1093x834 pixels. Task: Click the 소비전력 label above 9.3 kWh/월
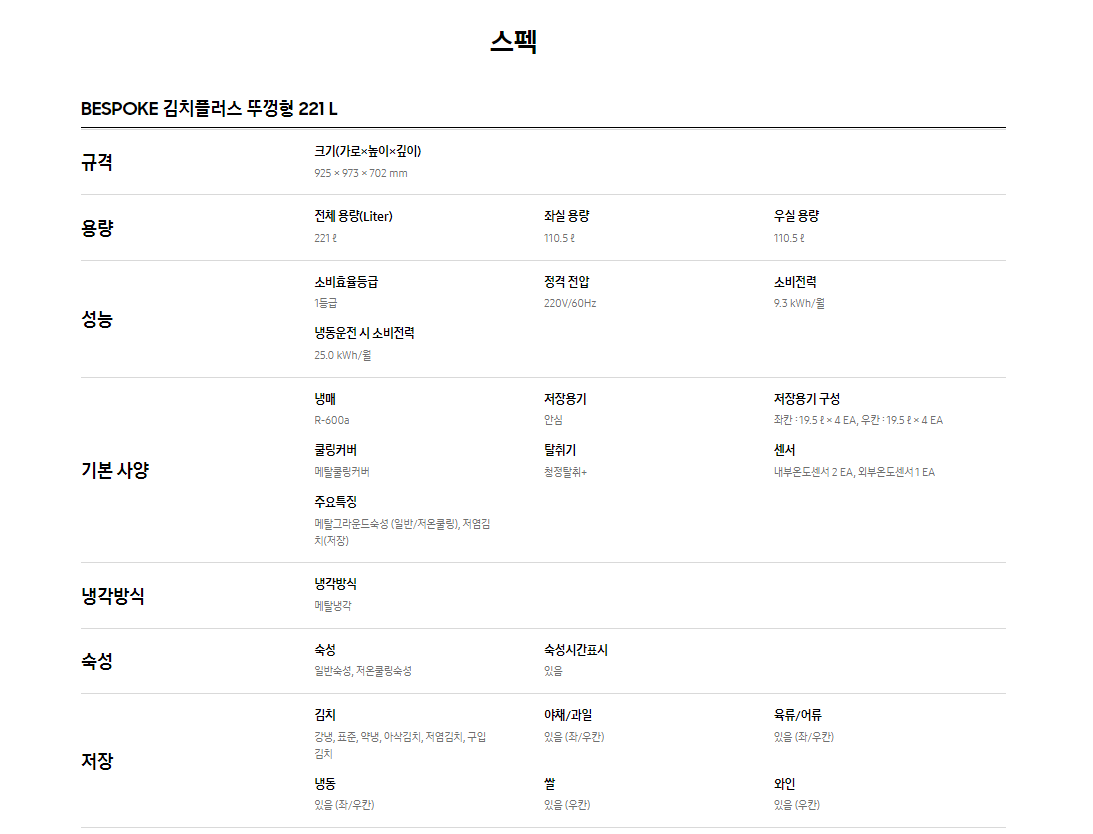coord(795,282)
